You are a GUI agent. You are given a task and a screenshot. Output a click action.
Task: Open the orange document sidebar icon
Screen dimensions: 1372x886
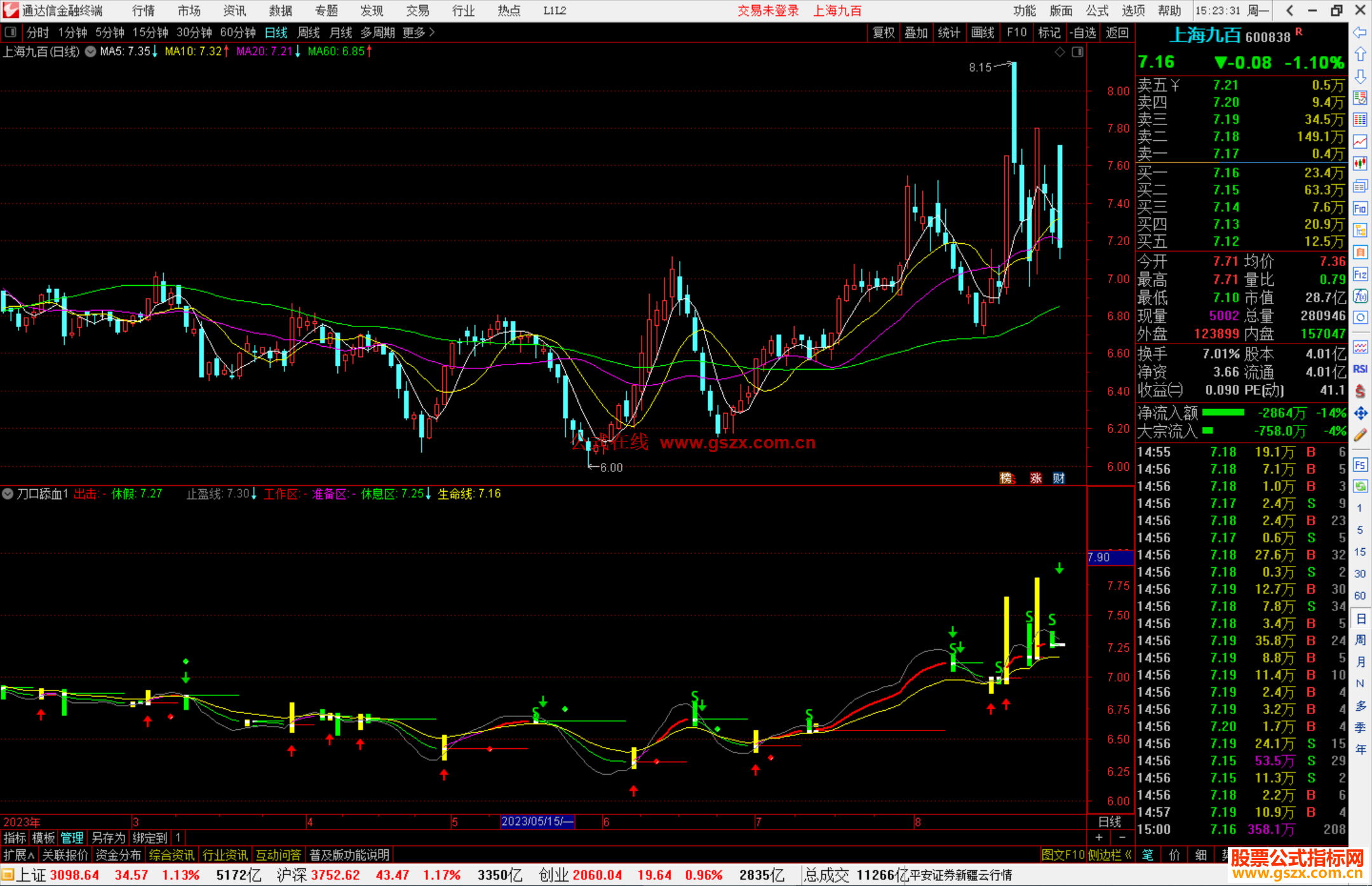1360,252
